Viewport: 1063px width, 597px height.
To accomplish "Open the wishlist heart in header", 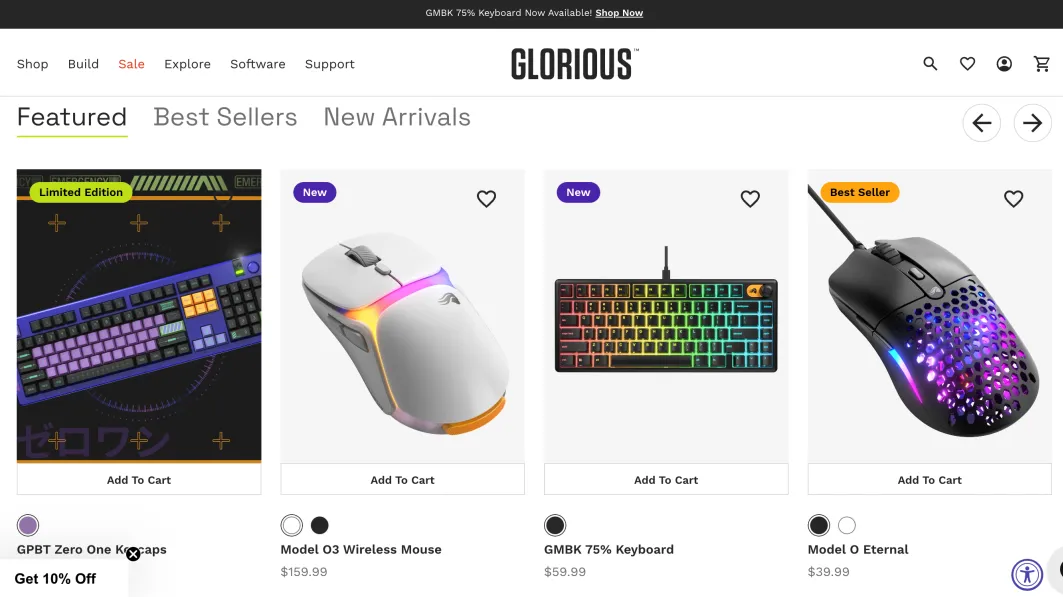I will (x=967, y=64).
